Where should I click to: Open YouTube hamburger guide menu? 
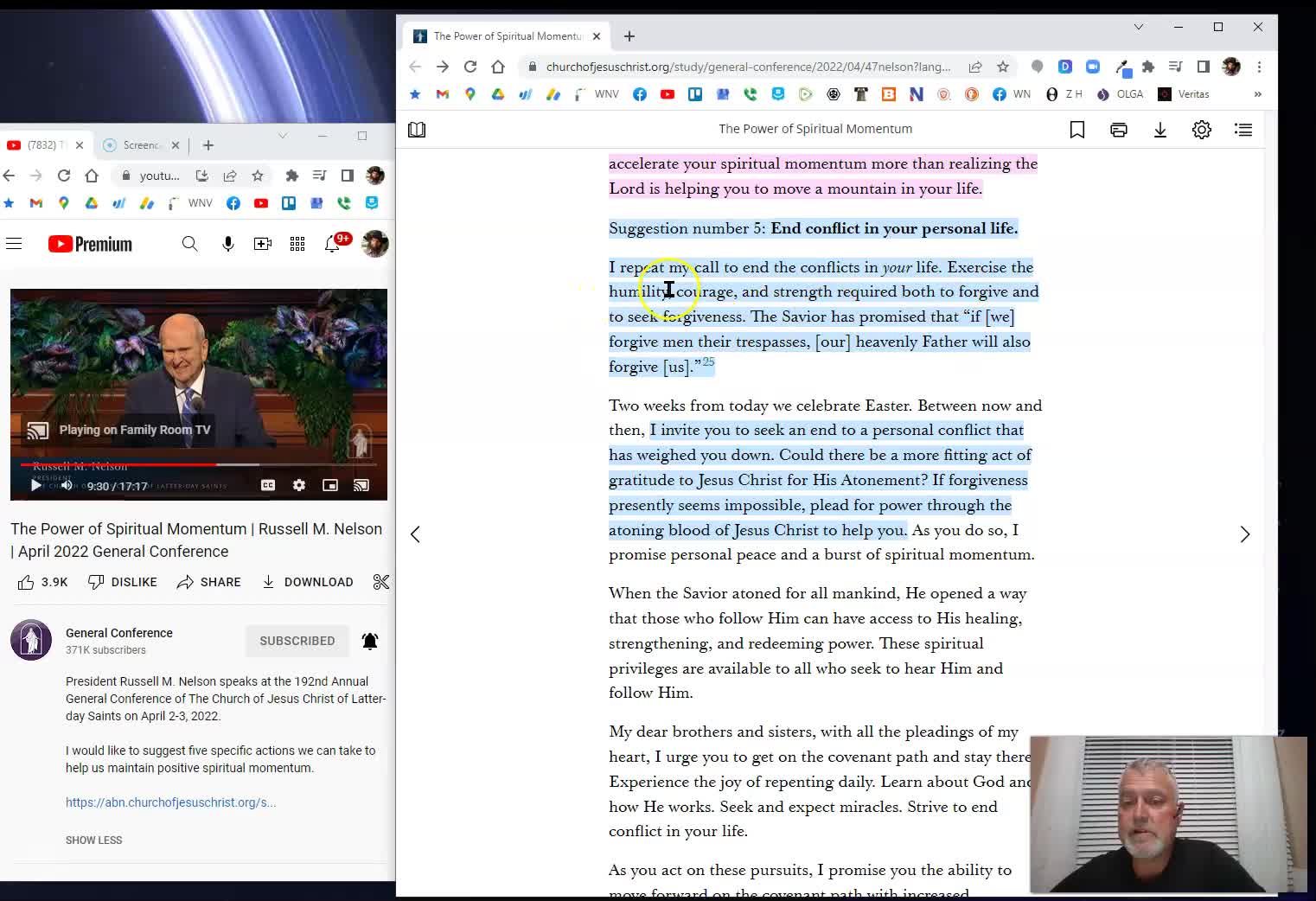[14, 245]
